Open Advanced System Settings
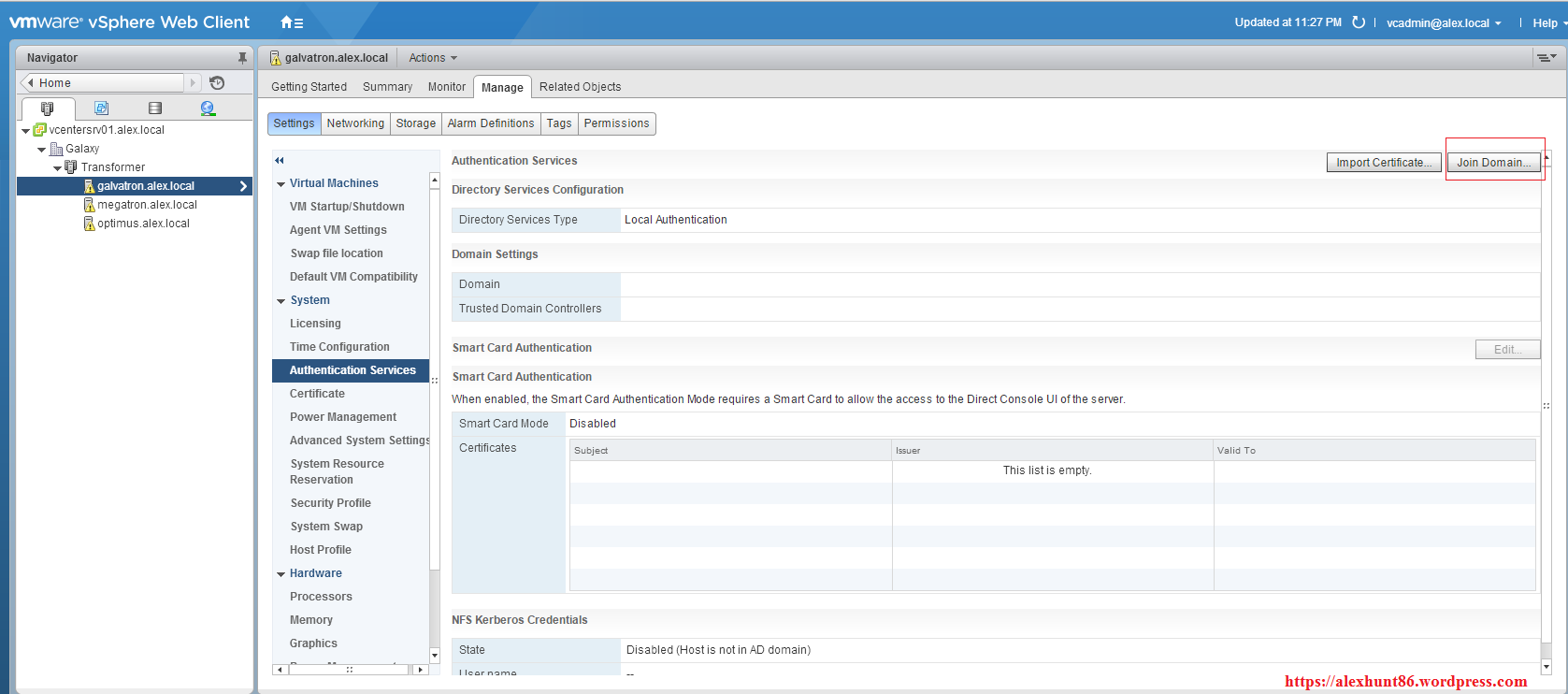This screenshot has height=694, width=1568. coord(359,441)
